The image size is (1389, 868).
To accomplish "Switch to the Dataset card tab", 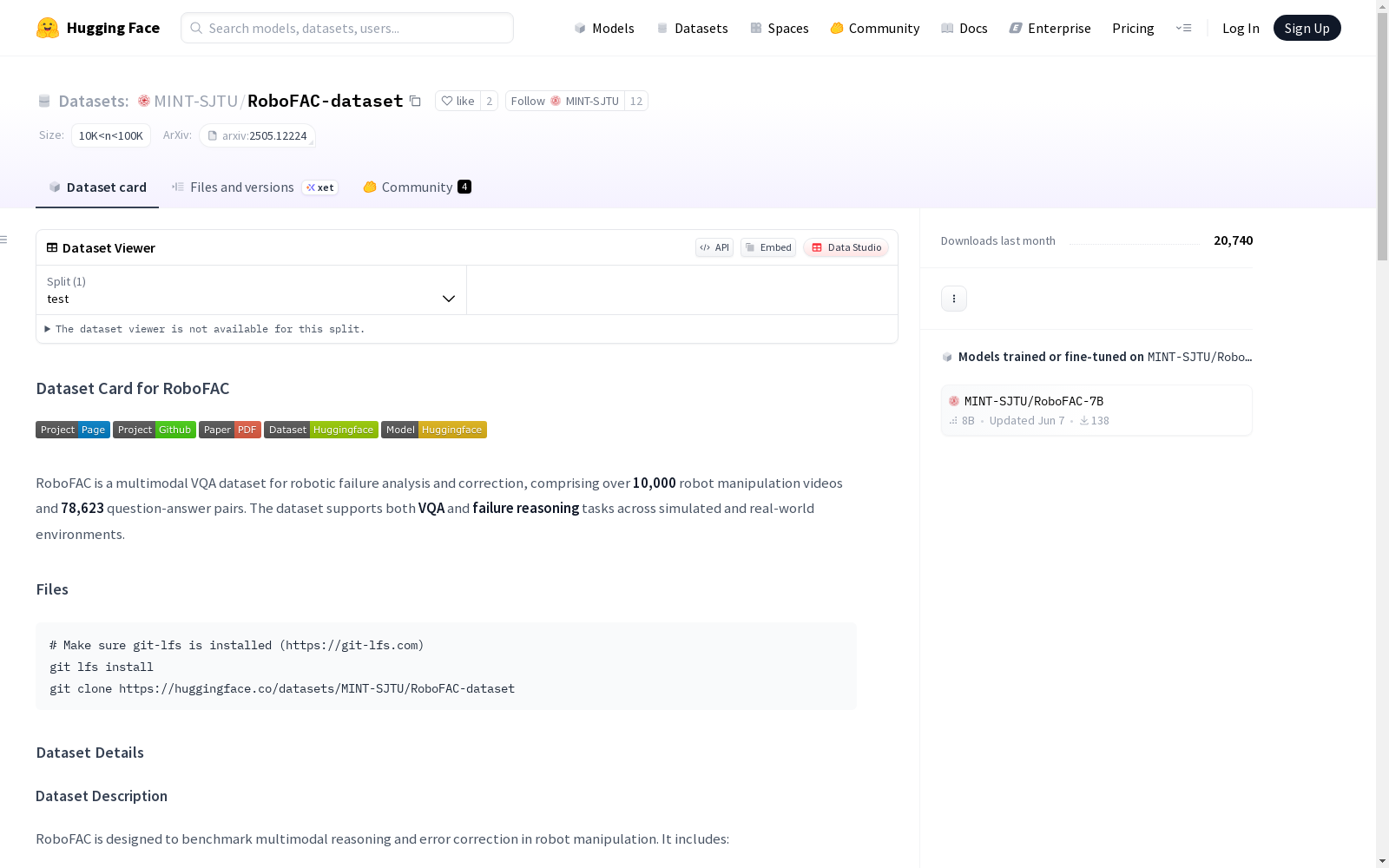I will [x=97, y=187].
